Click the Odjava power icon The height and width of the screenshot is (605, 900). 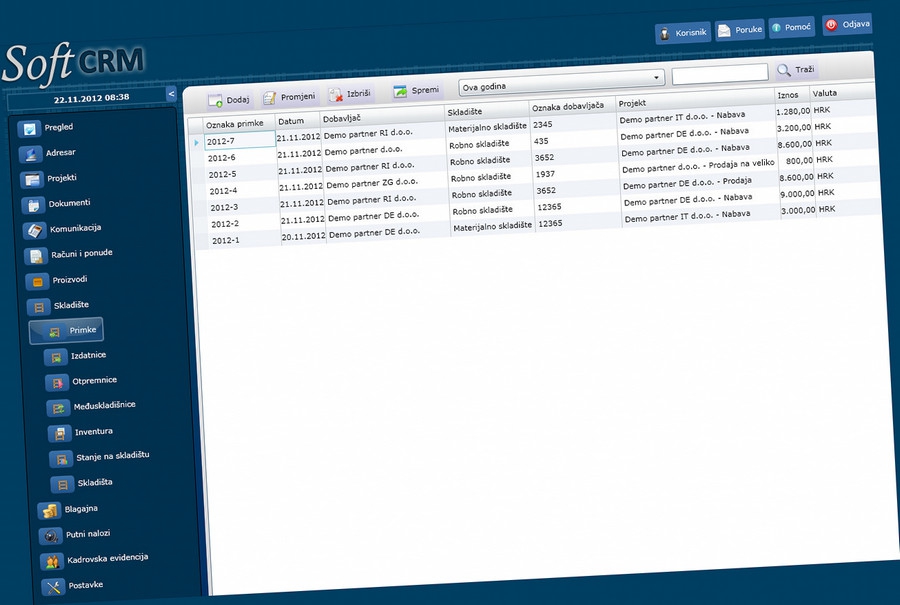[831, 25]
